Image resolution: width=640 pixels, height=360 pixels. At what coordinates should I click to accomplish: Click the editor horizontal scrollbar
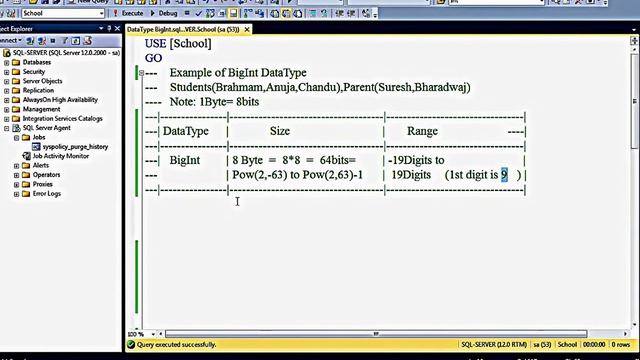(376, 334)
